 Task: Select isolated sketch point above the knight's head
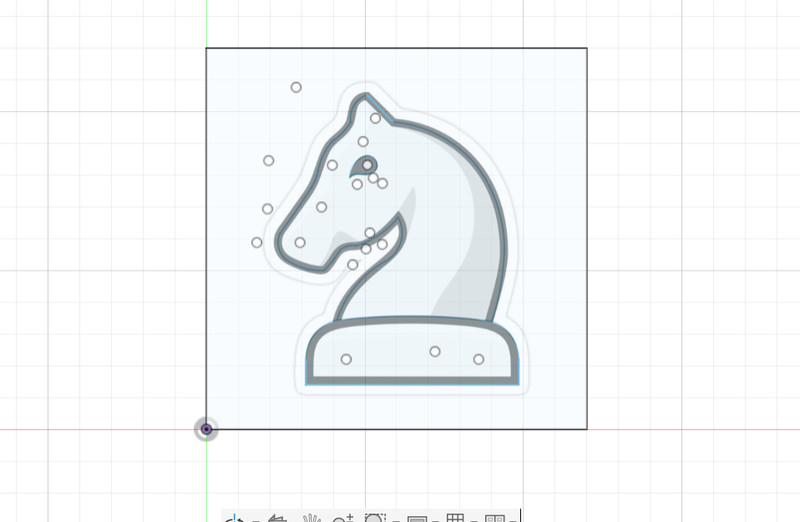[296, 87]
